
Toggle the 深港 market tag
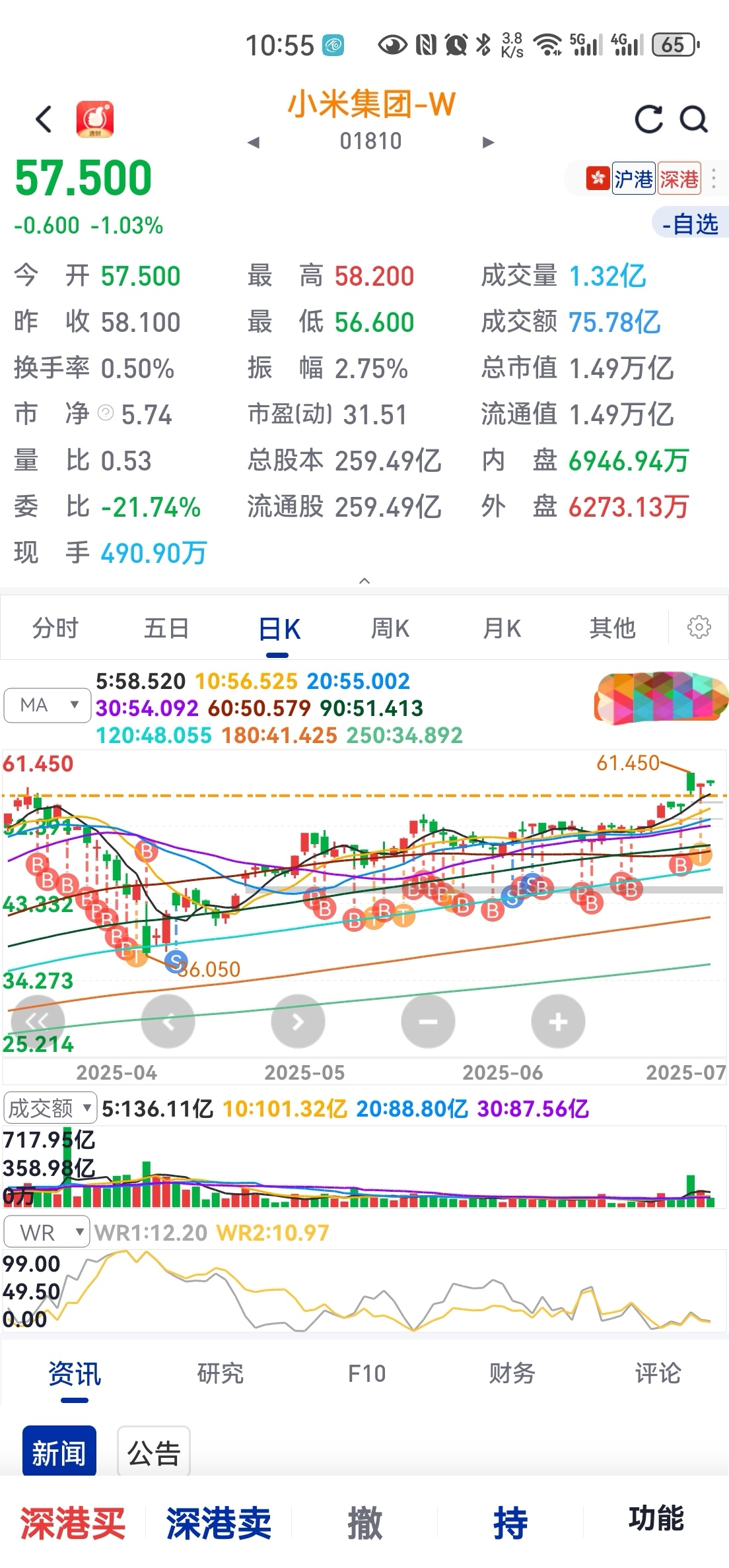tap(679, 179)
